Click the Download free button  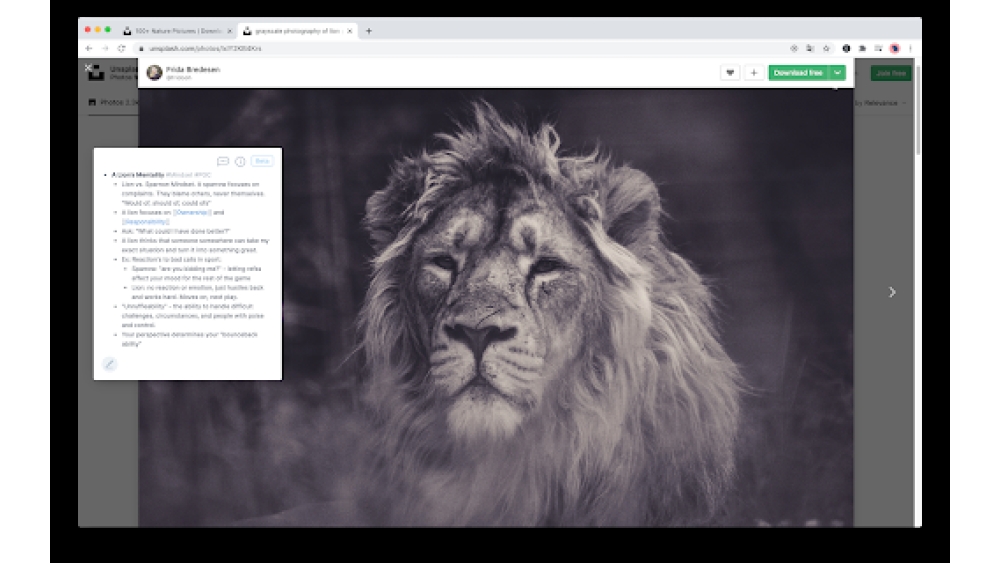tap(798, 73)
